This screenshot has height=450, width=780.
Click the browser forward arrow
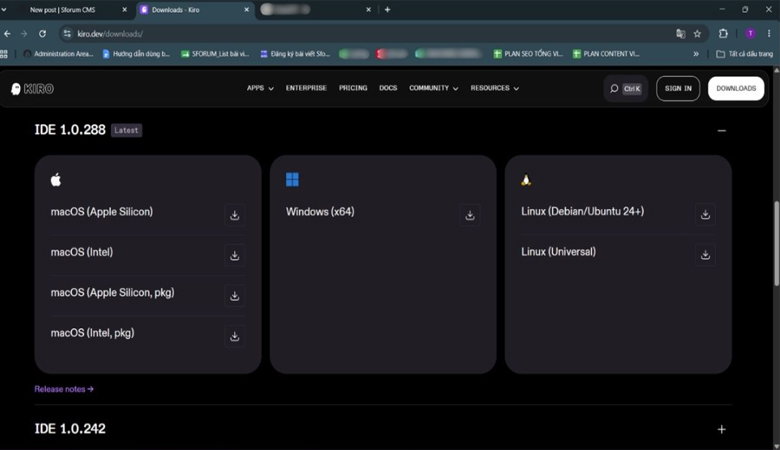click(x=24, y=34)
